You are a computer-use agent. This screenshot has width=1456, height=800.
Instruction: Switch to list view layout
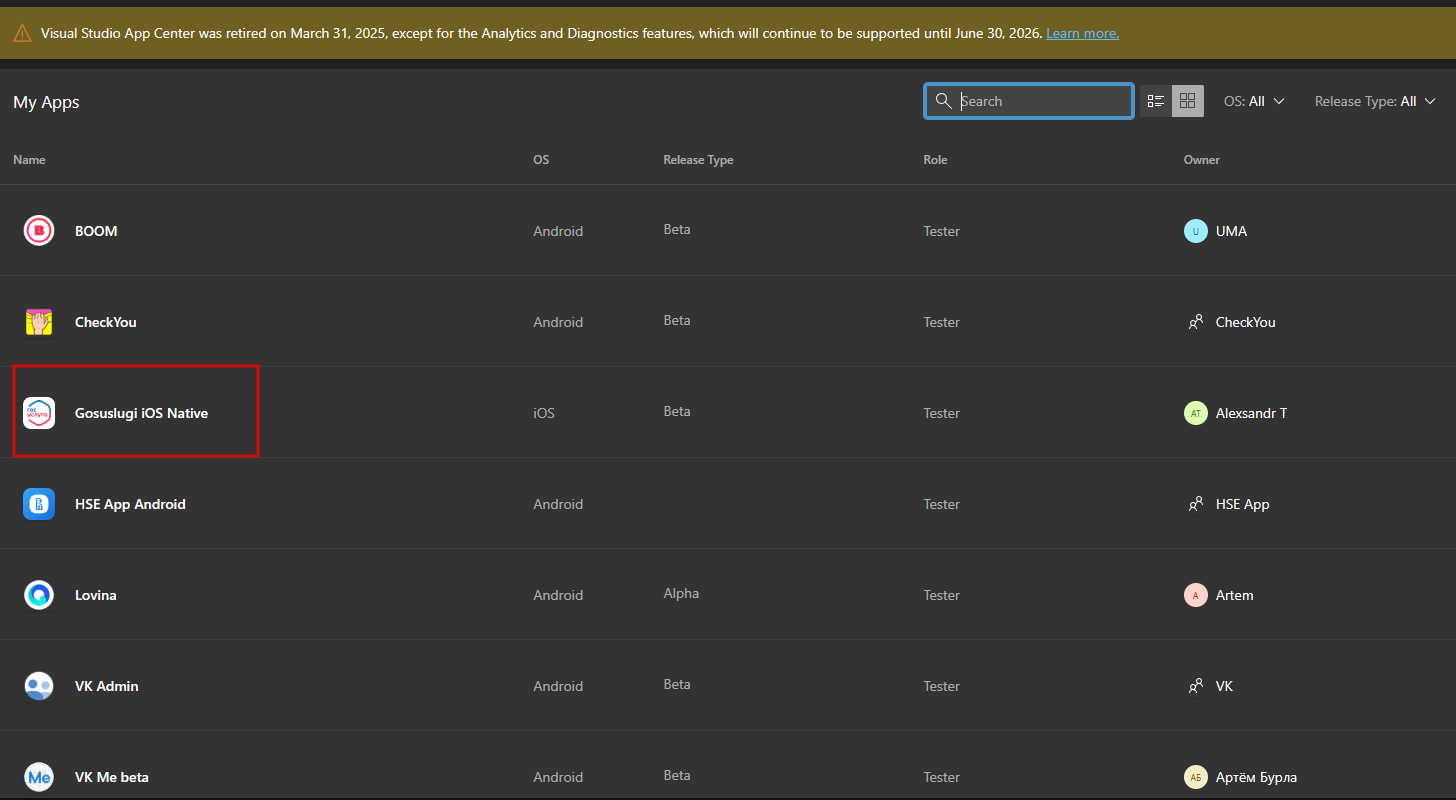click(x=1156, y=101)
